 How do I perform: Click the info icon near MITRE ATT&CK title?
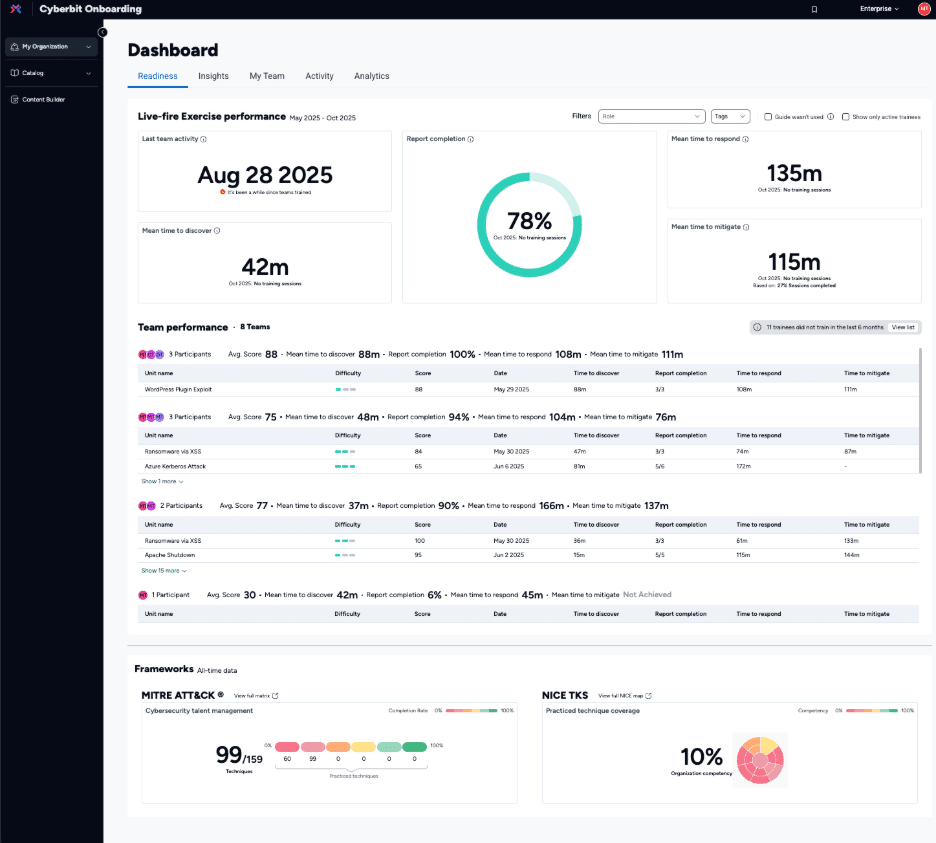[x=219, y=696]
